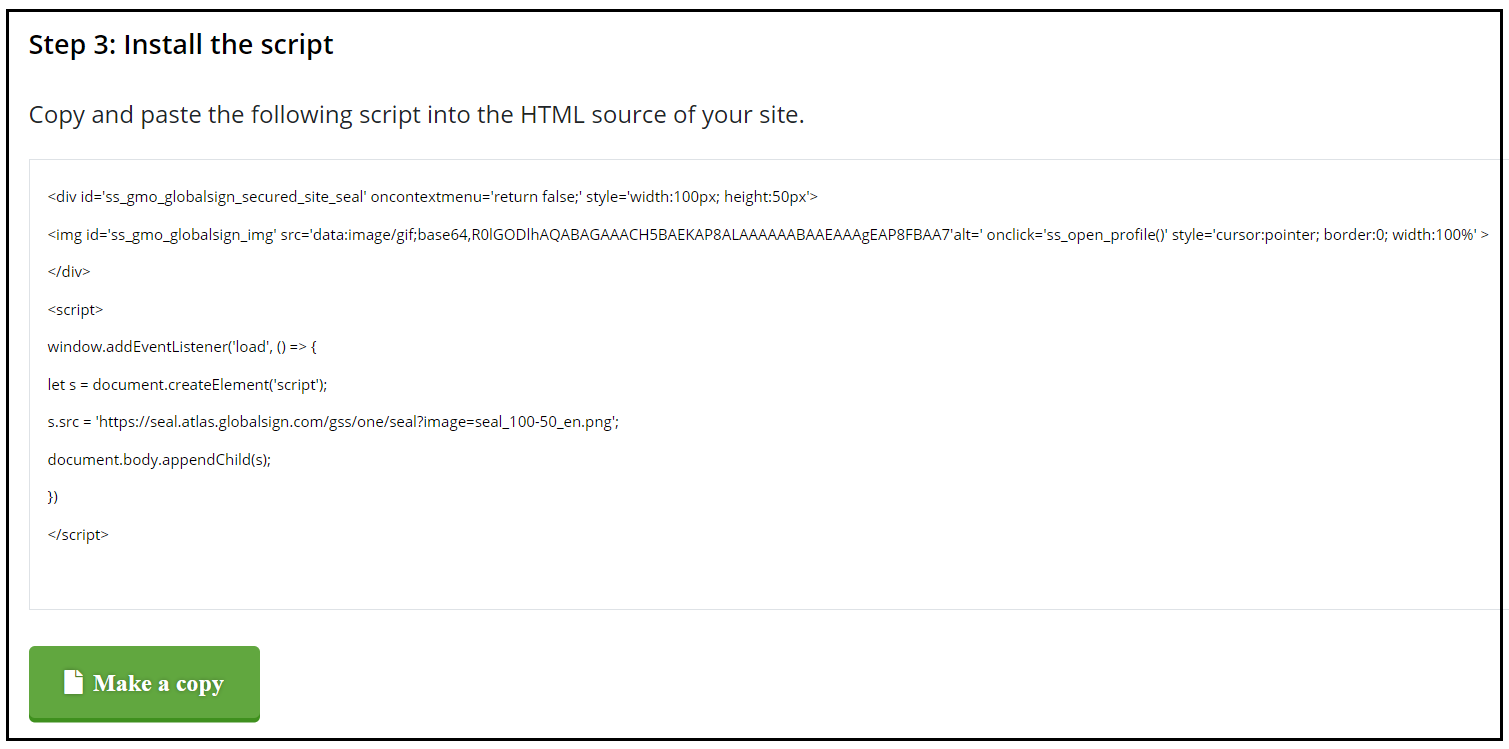Click the Copy and paste instruction text
The image size is (1509, 749).
[416, 115]
